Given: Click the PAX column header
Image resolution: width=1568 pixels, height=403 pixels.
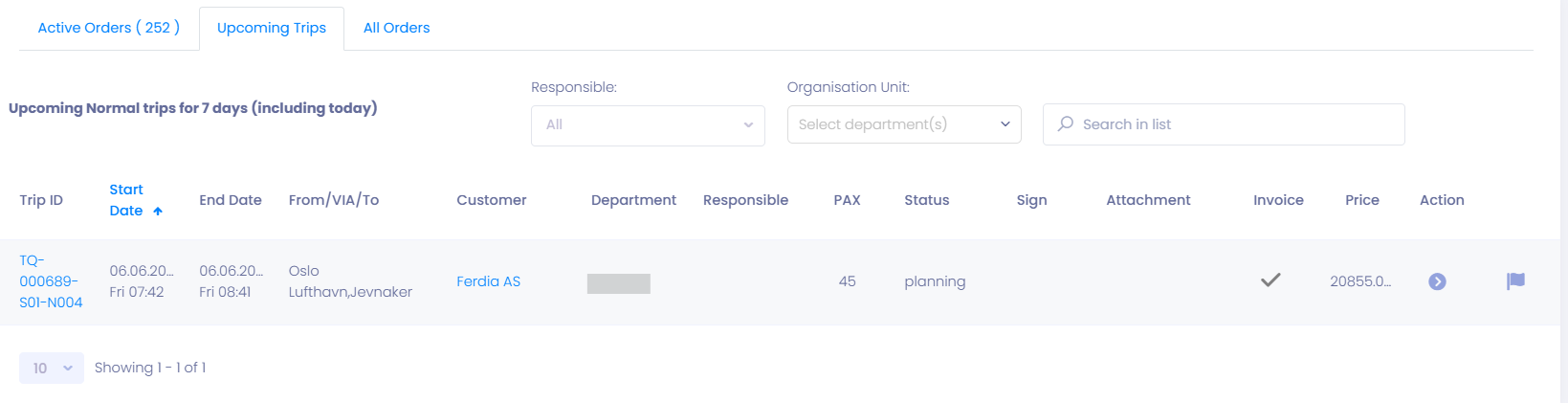Looking at the screenshot, I should click(847, 200).
